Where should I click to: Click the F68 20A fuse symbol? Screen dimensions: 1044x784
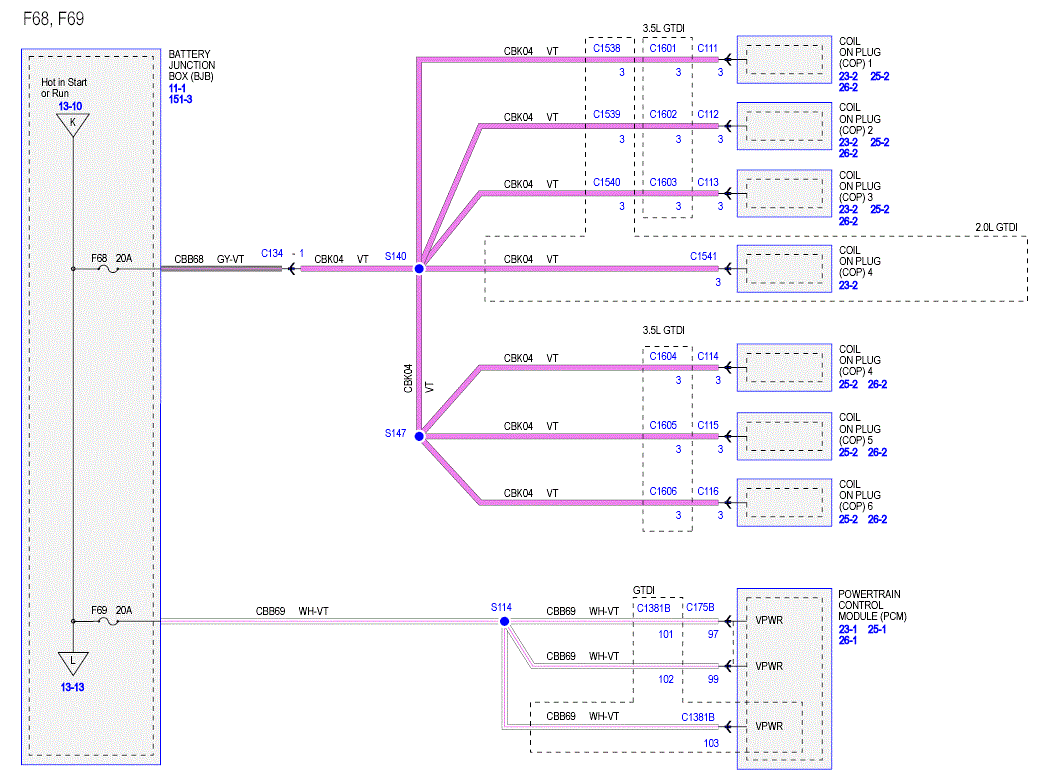(x=109, y=269)
